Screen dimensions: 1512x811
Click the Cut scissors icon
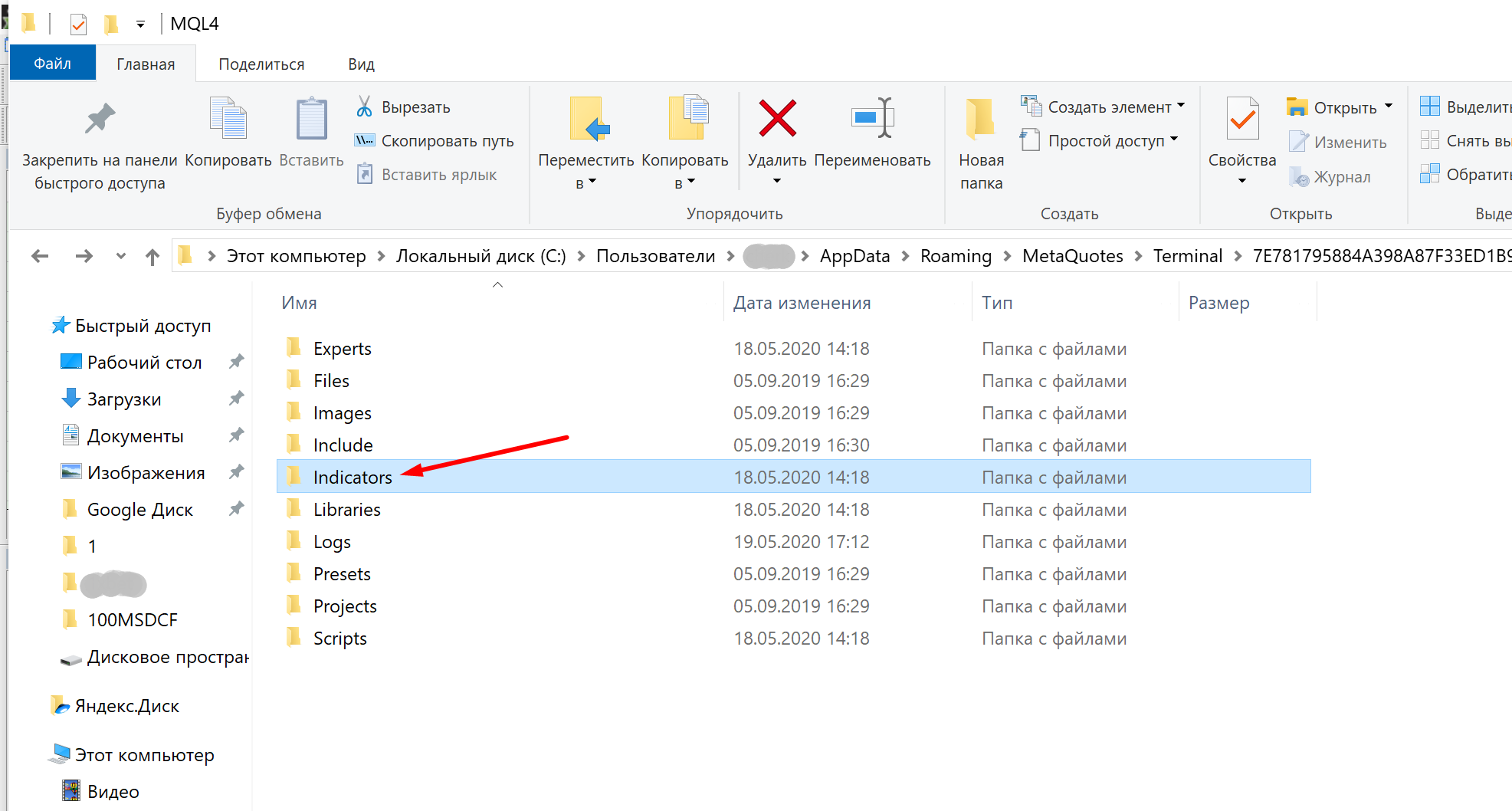[x=364, y=107]
